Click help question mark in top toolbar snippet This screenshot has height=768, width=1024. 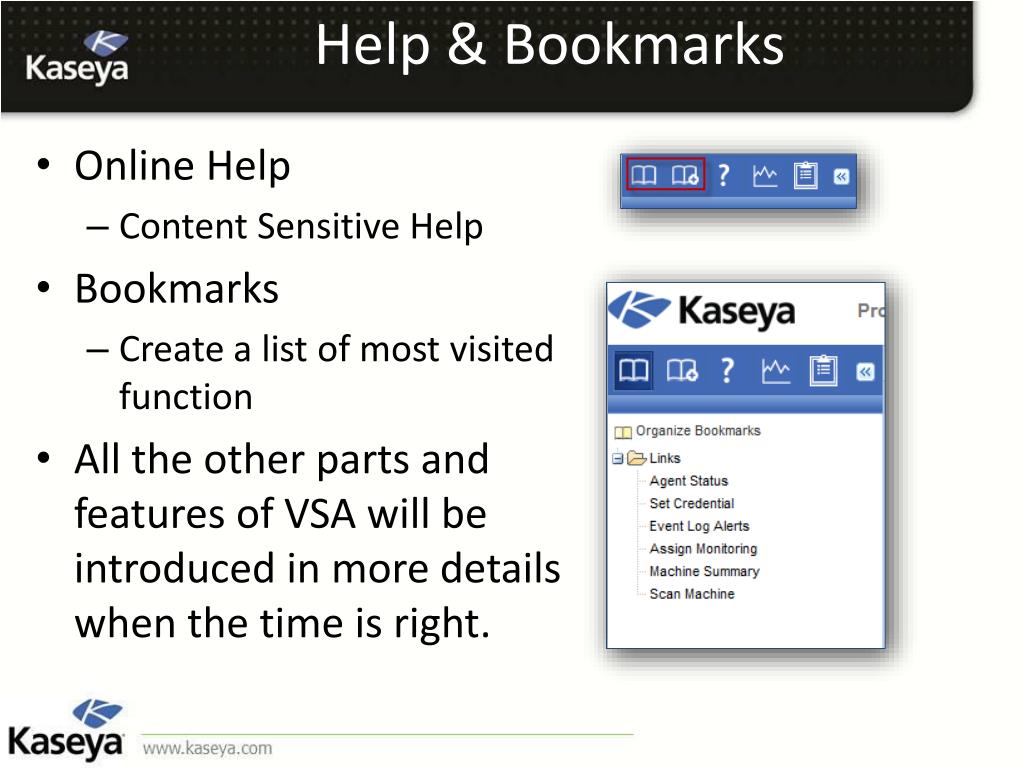(x=724, y=175)
